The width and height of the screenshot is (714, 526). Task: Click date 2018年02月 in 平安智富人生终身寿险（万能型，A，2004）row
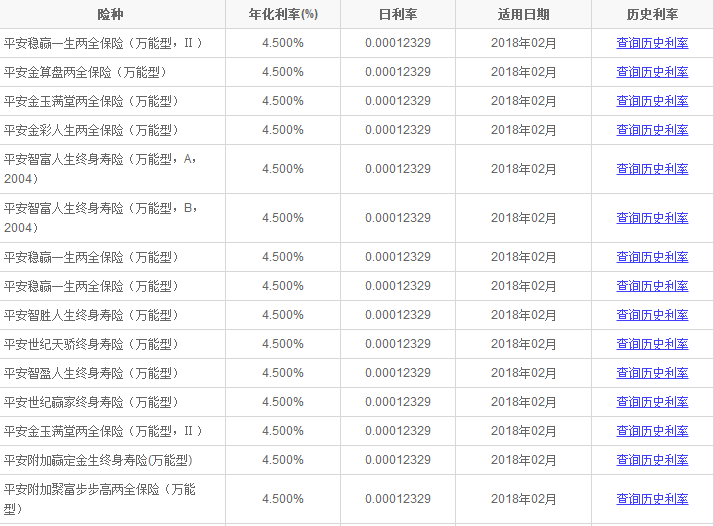click(523, 169)
